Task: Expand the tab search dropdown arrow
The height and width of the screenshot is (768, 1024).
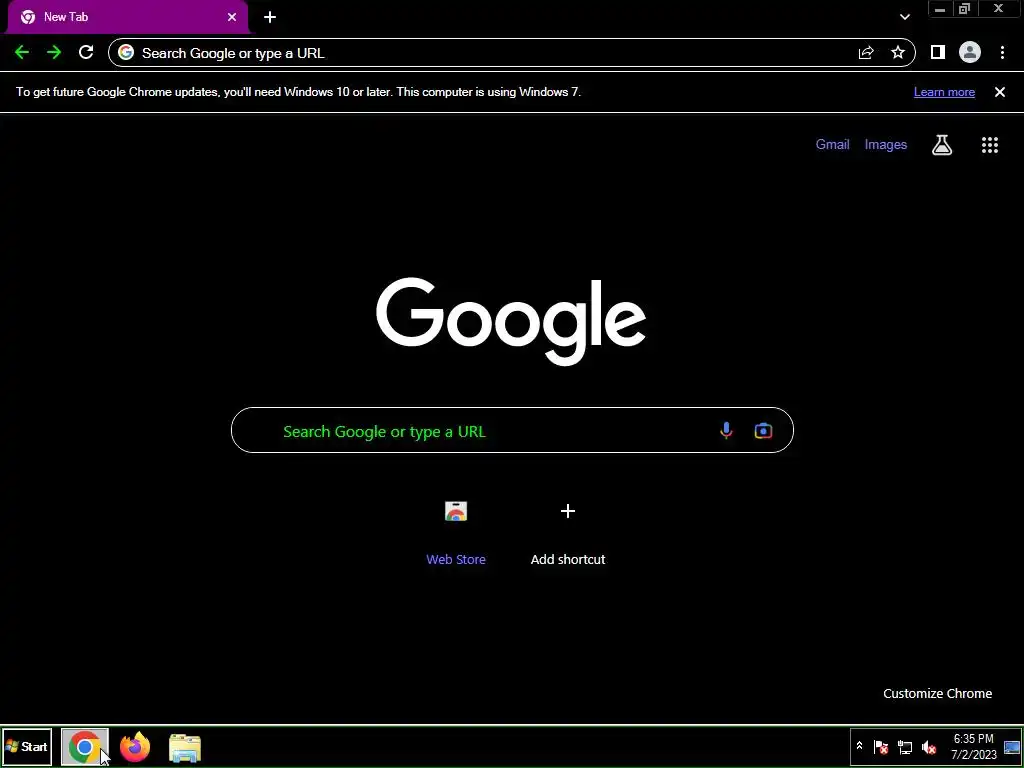Action: click(904, 17)
